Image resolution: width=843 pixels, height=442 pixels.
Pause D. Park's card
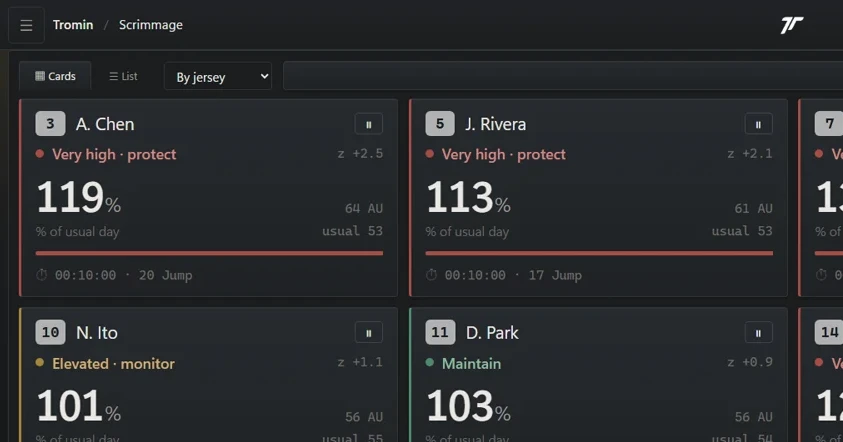[759, 333]
